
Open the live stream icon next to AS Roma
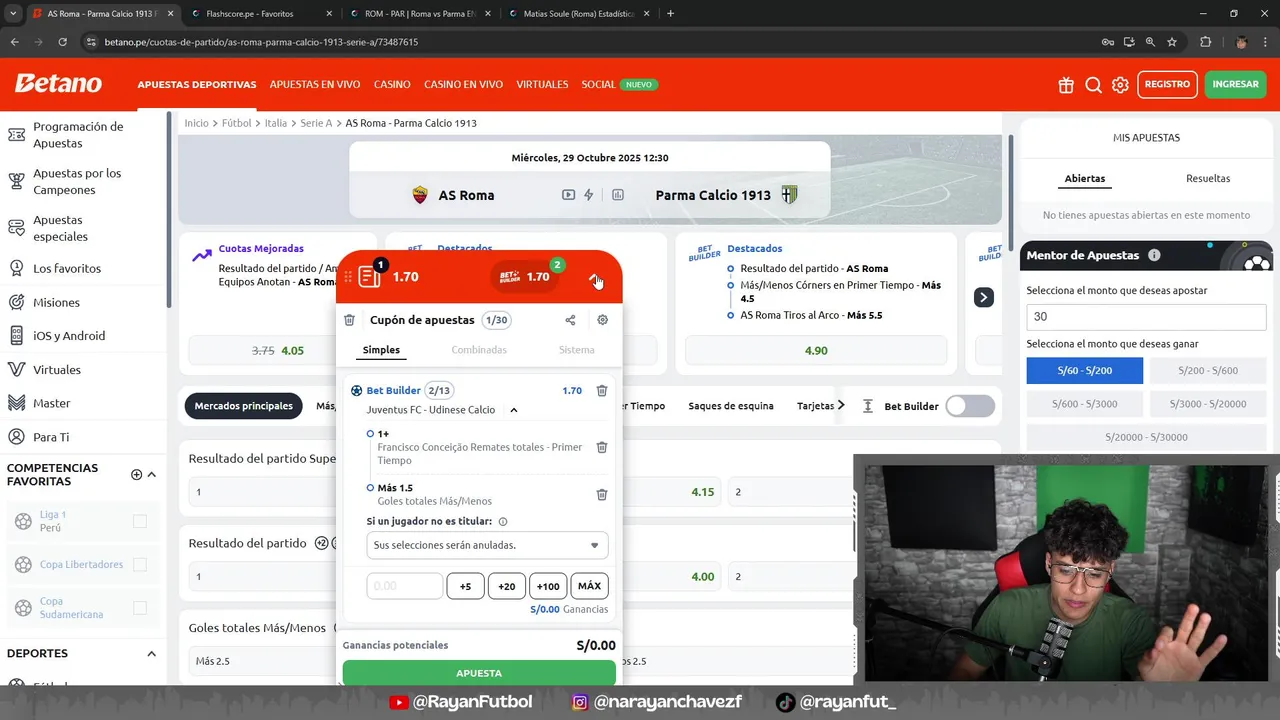569,195
